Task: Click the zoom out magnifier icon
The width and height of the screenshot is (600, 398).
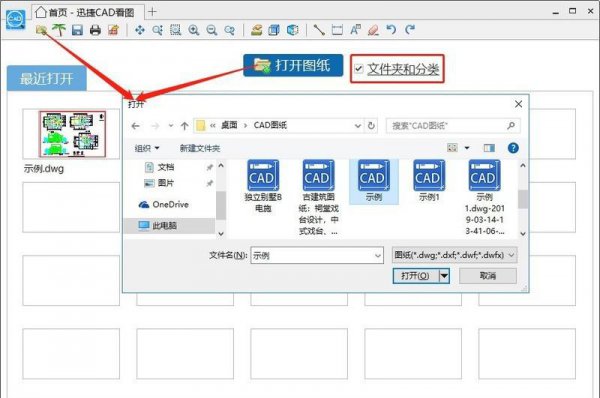Action: (x=212, y=30)
